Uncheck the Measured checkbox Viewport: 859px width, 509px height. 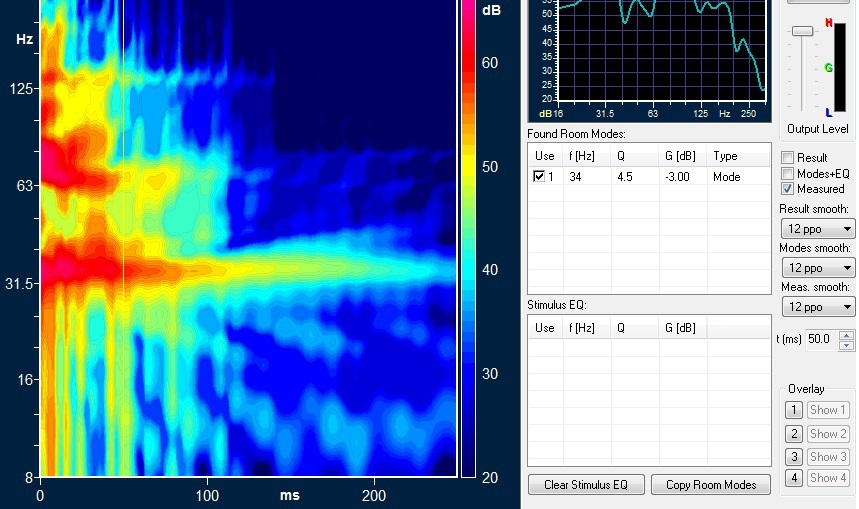tap(788, 189)
